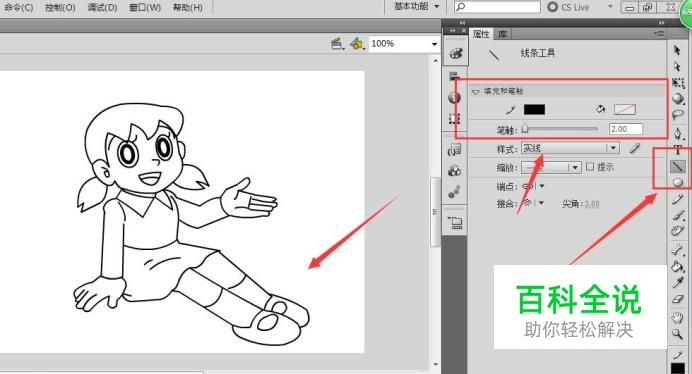Click the edit stroke style pencil button
Image resolution: width=692 pixels, height=374 pixels.
point(635,148)
